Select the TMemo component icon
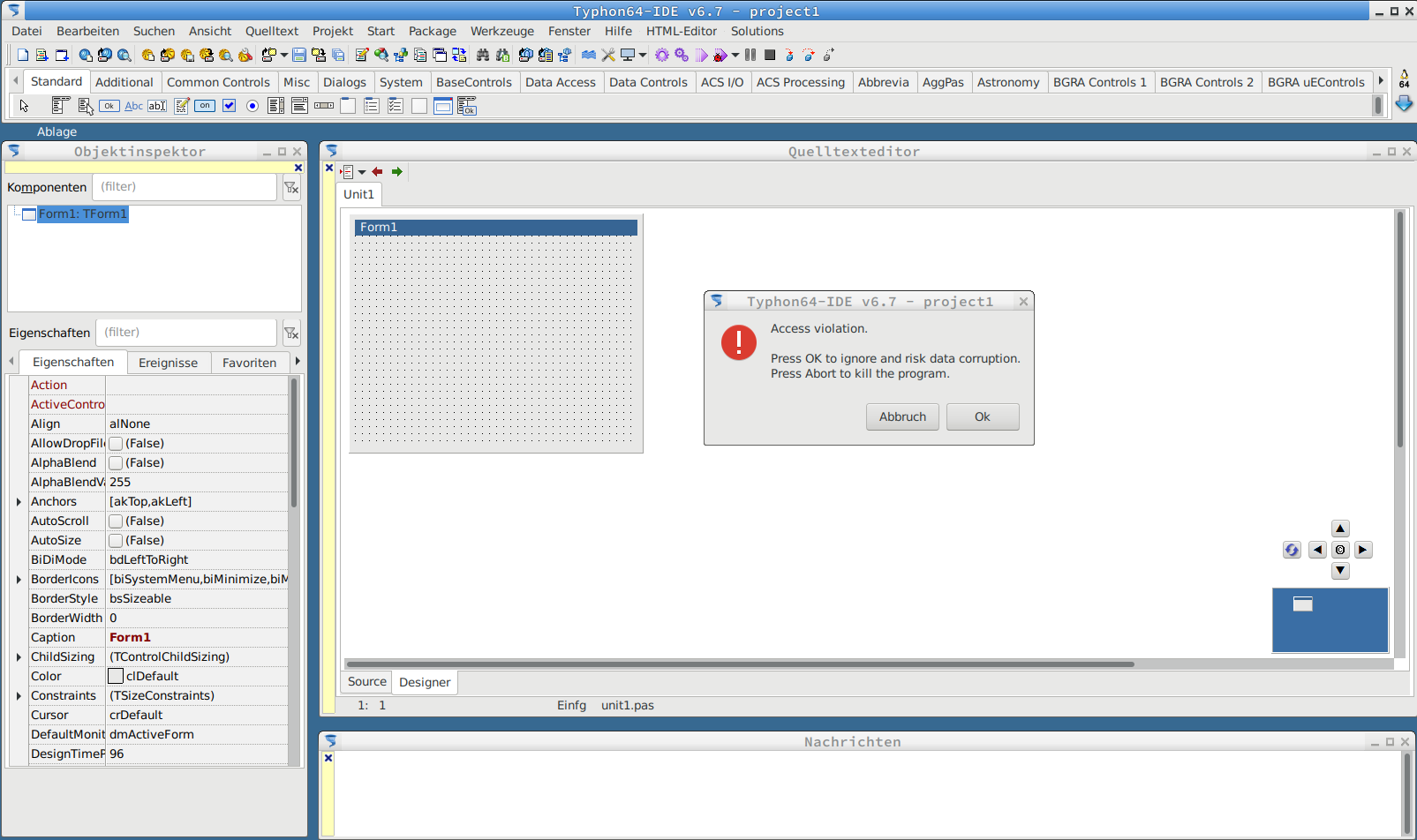The height and width of the screenshot is (840, 1417). click(x=181, y=106)
